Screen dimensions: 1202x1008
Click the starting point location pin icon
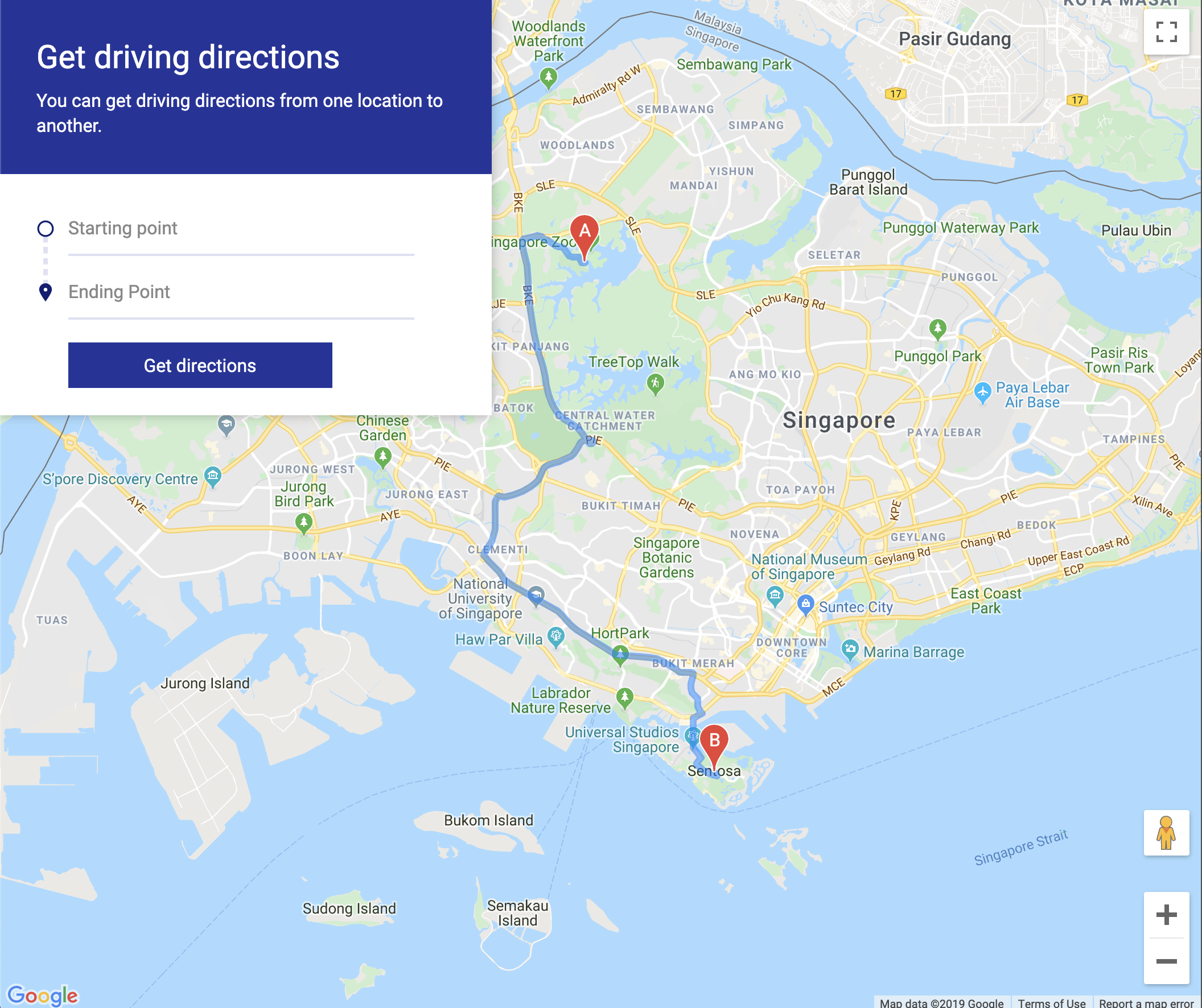pos(44,228)
